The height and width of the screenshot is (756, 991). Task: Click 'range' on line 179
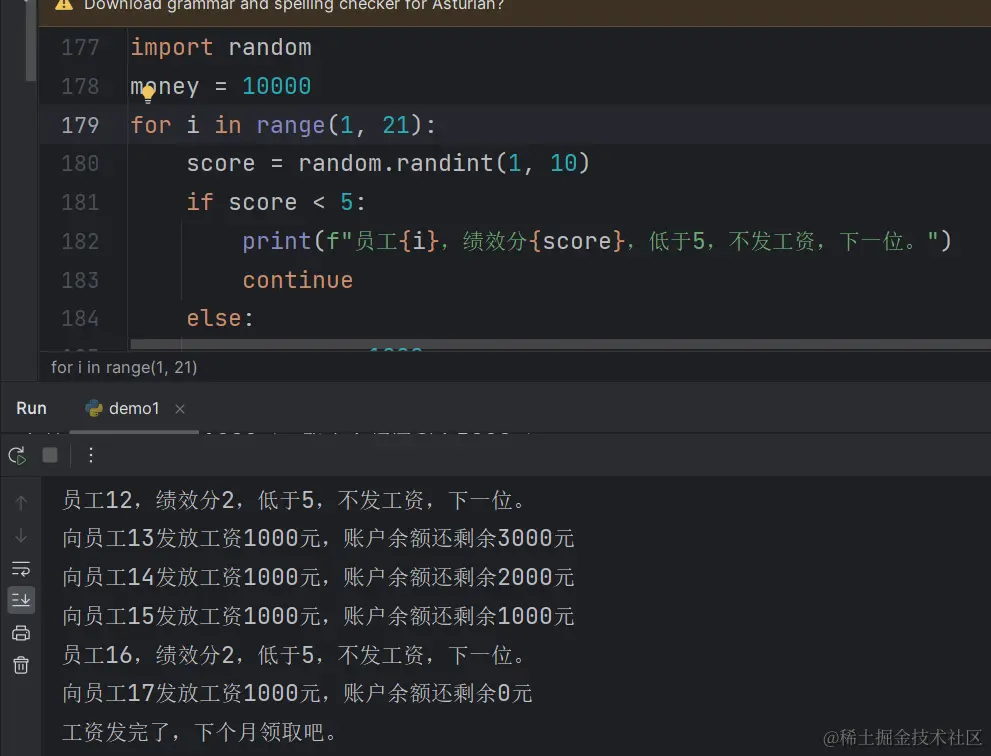point(291,125)
